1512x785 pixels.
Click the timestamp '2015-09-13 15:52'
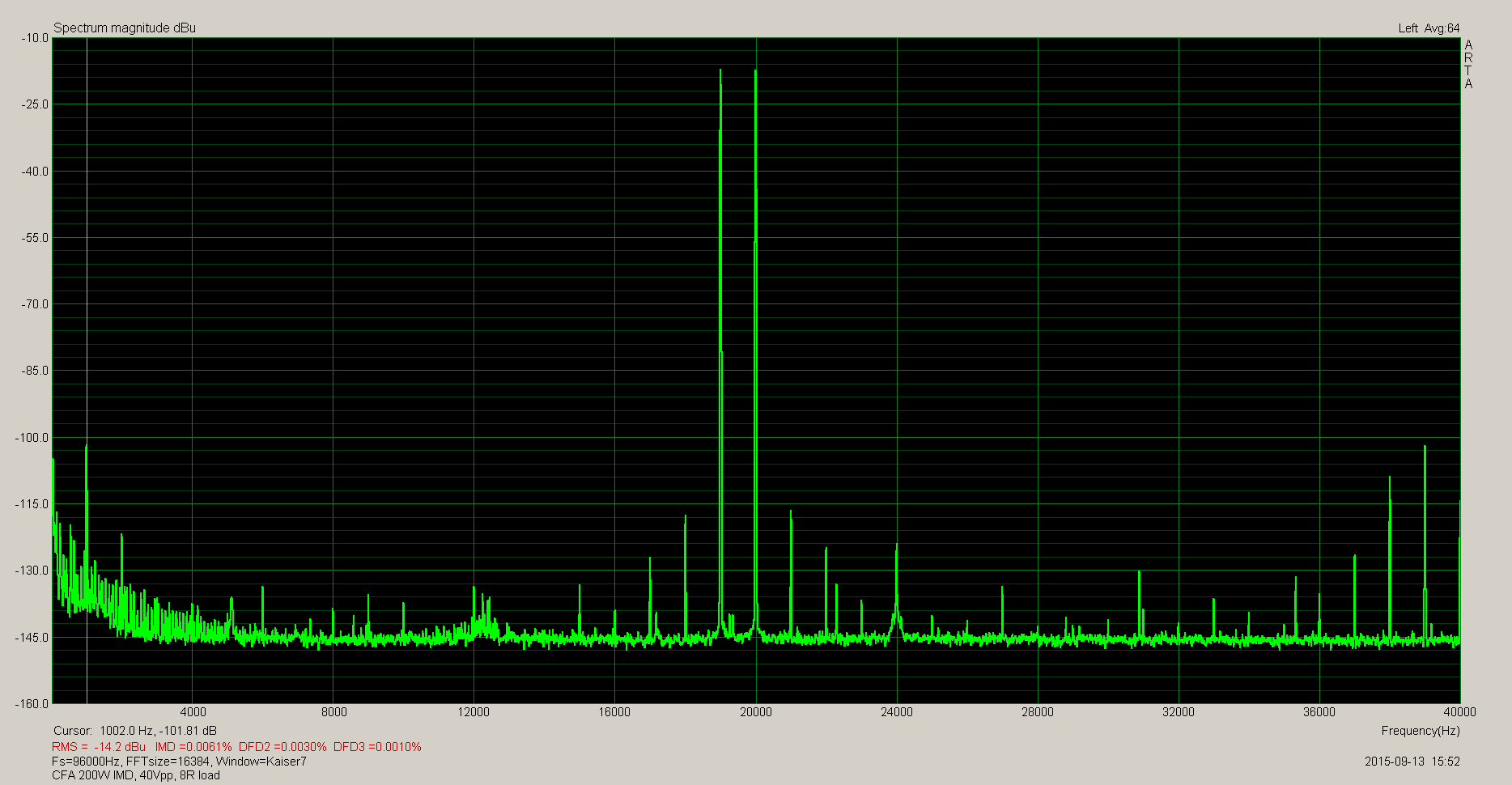point(1412,761)
